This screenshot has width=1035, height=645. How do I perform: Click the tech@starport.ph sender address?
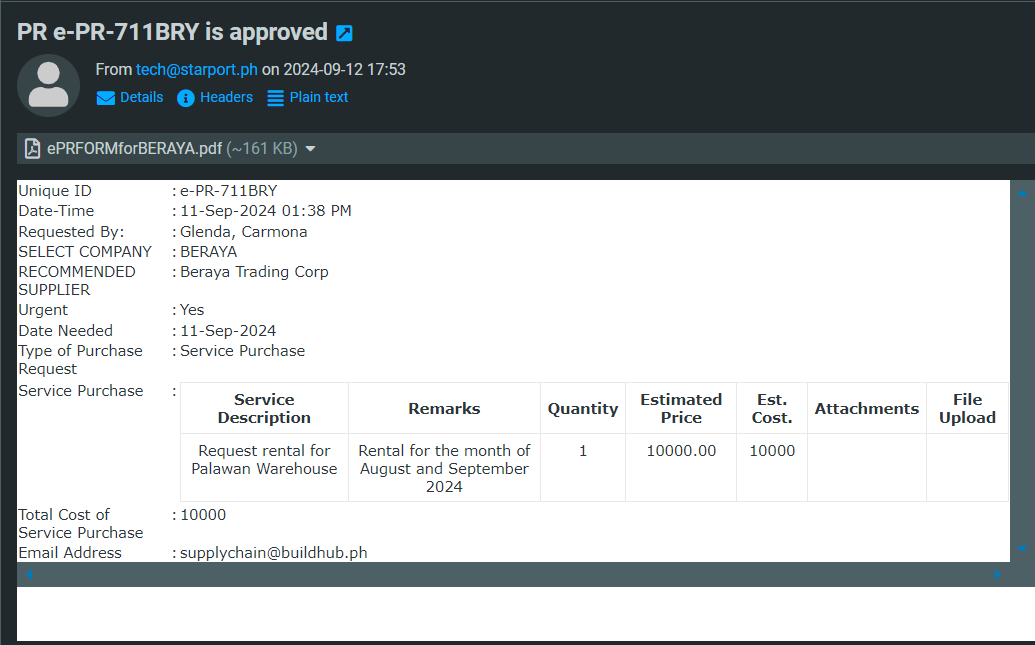197,70
